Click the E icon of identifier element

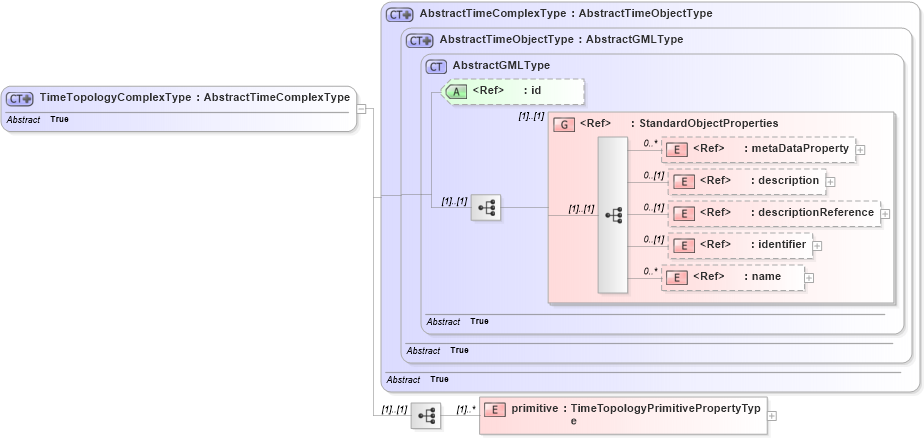[684, 245]
